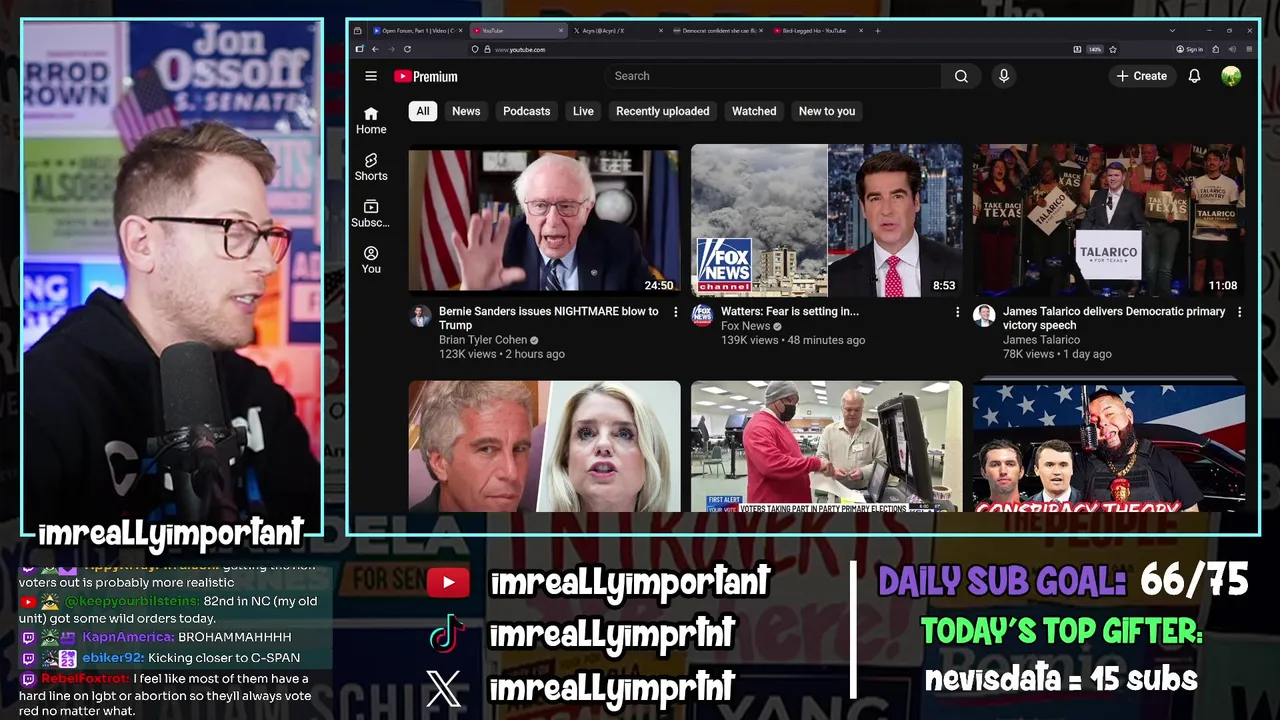Open the Conspiracy Theory video thumbnail
The image size is (1280, 720).
tap(1109, 446)
